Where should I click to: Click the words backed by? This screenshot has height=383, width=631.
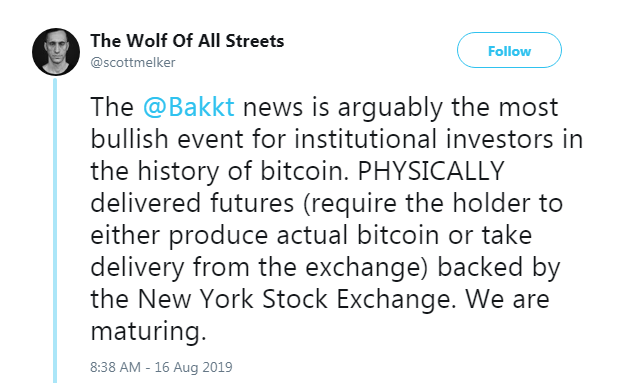click(x=499, y=267)
